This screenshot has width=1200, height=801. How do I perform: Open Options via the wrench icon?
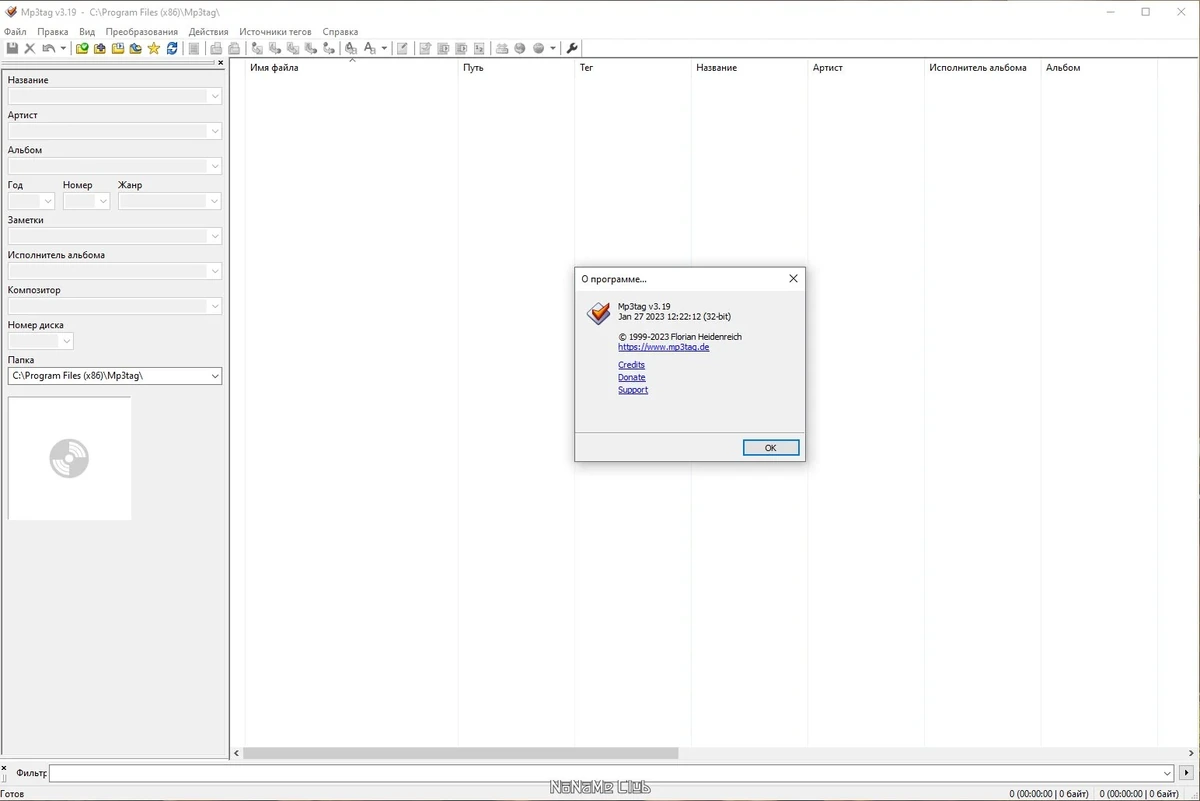click(572, 48)
